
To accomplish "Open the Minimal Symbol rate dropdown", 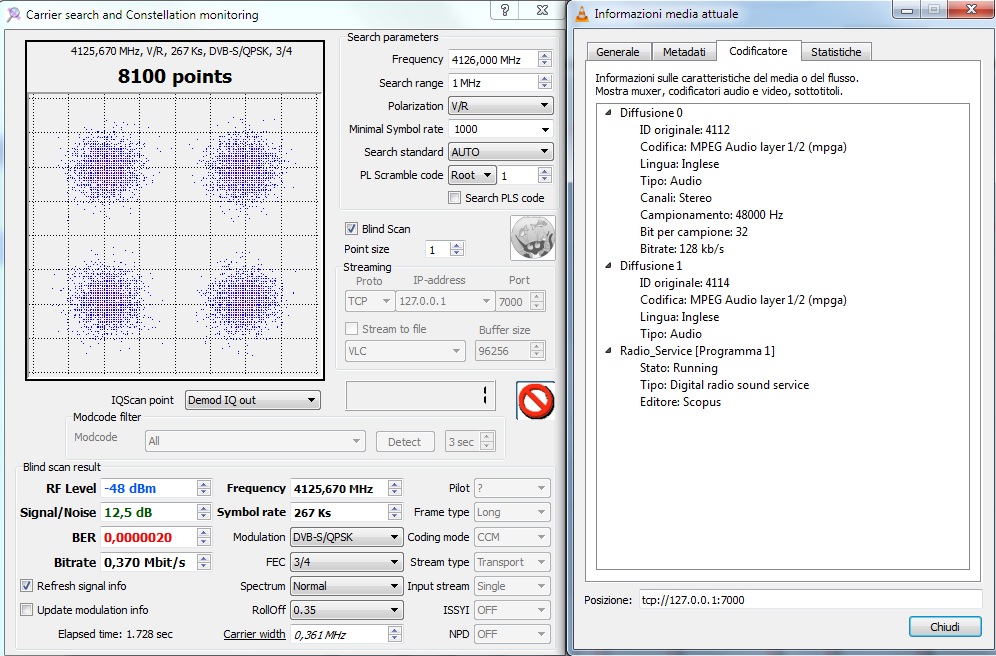I will pyautogui.click(x=501, y=129).
